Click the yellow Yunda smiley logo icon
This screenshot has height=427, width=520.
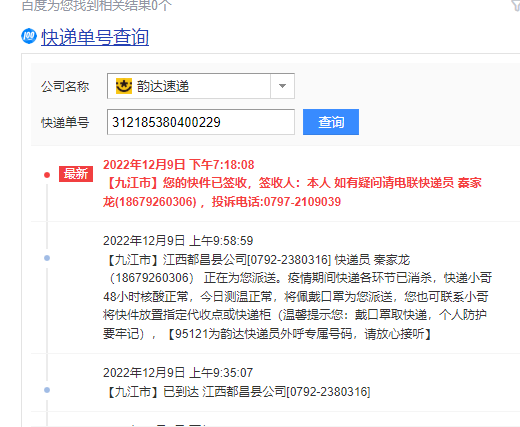point(124,86)
